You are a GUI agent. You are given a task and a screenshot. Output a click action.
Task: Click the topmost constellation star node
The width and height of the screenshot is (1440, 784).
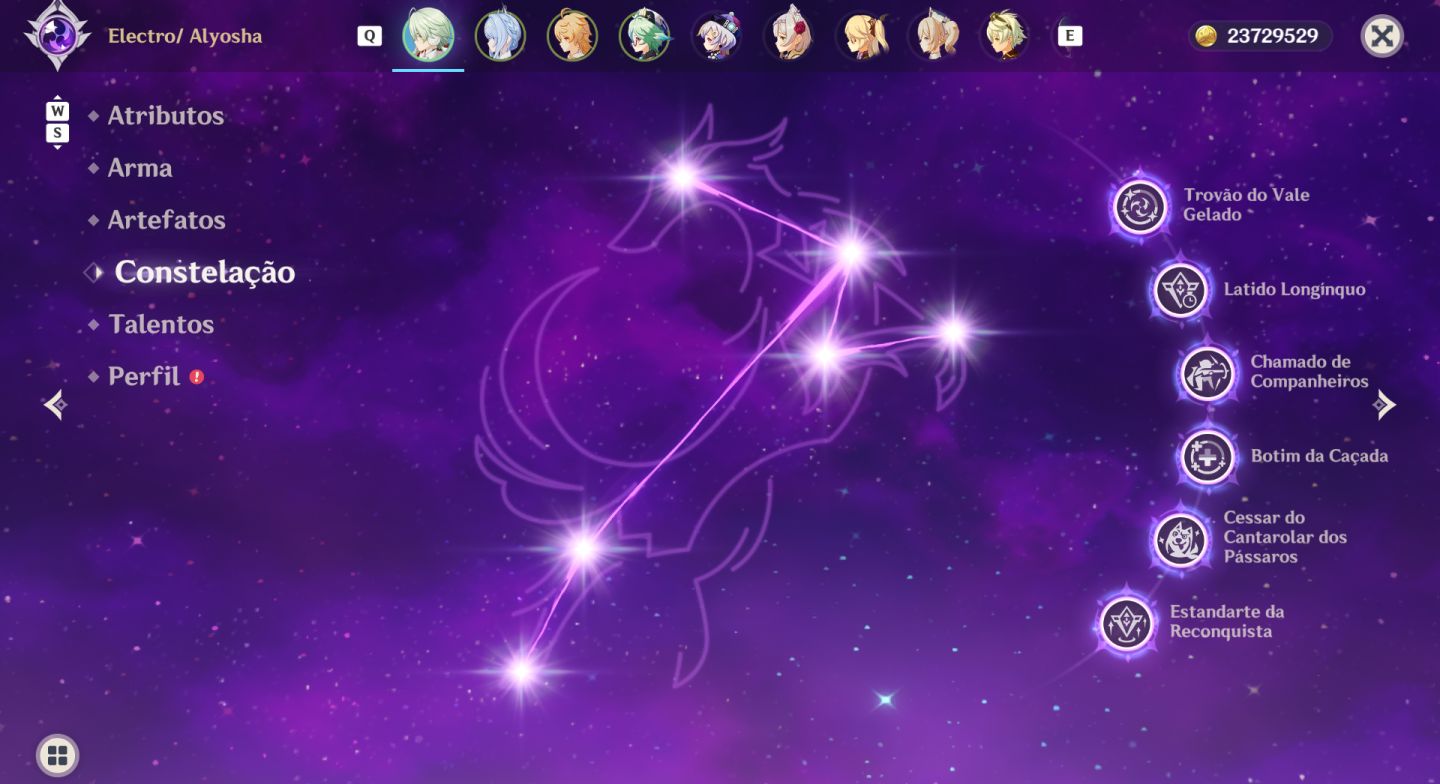(x=683, y=177)
